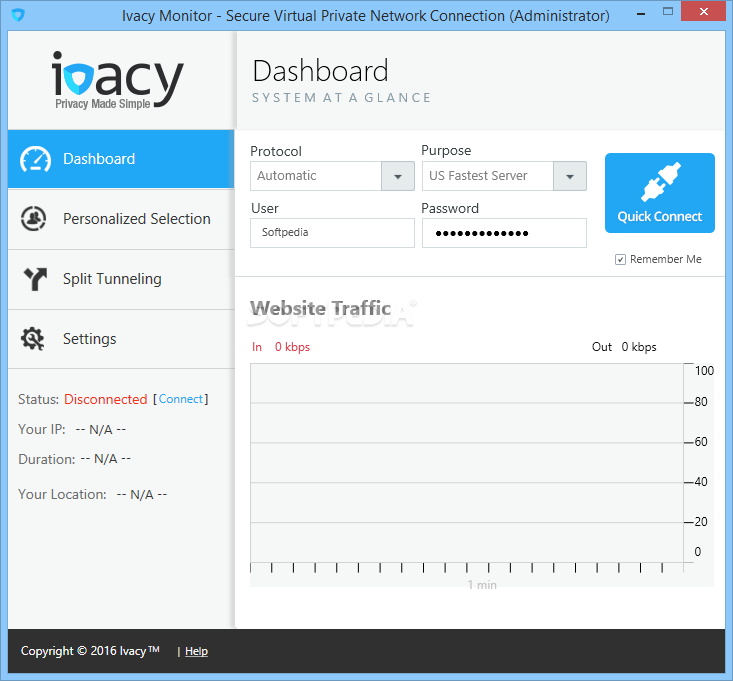Image resolution: width=733 pixels, height=681 pixels.
Task: Open the Personalized Selection menu item
Action: point(121,219)
